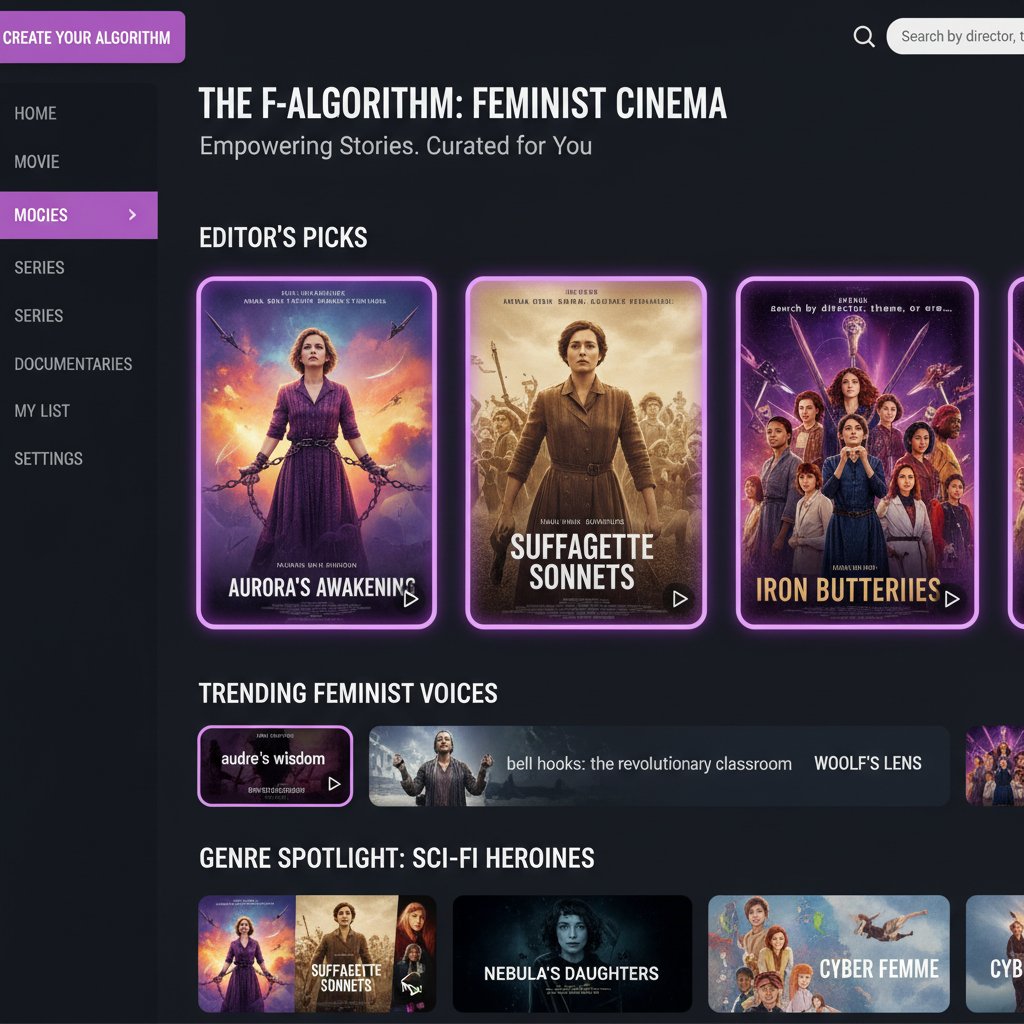Click the play icon on Suffagette Sonnets poster
Image resolution: width=1024 pixels, height=1024 pixels.
[x=681, y=598]
